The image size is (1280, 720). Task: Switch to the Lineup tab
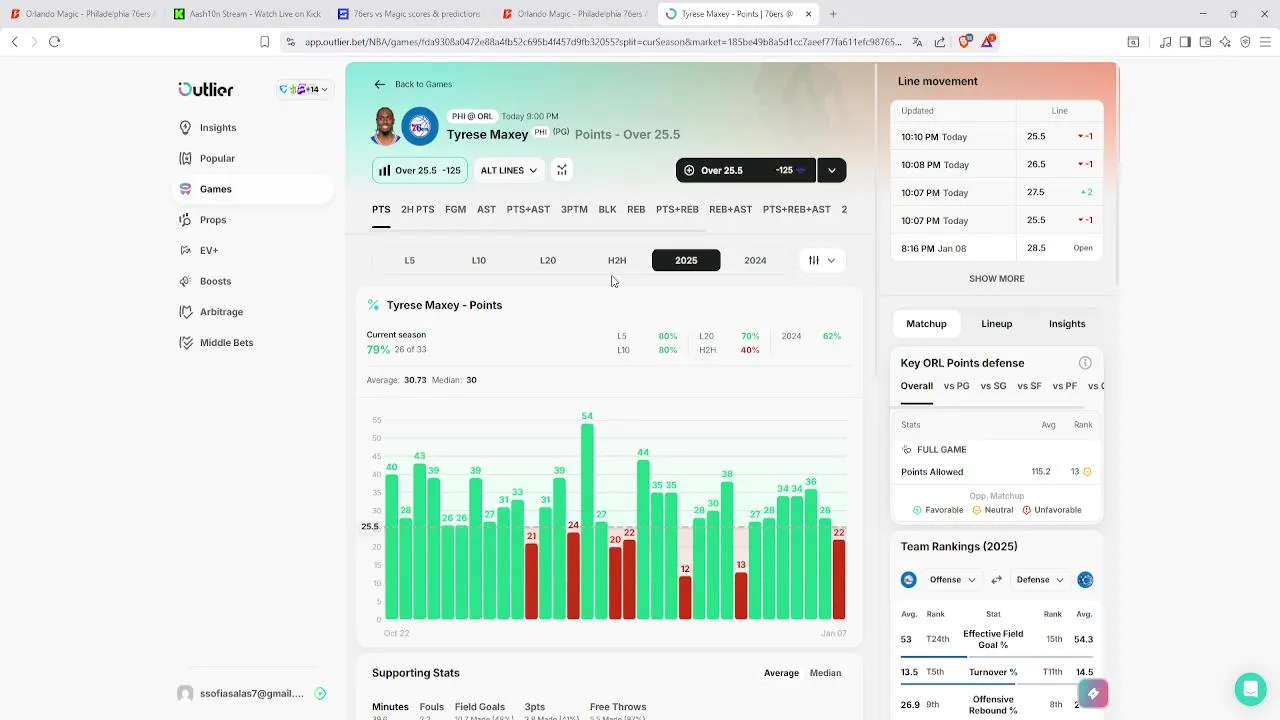click(996, 324)
